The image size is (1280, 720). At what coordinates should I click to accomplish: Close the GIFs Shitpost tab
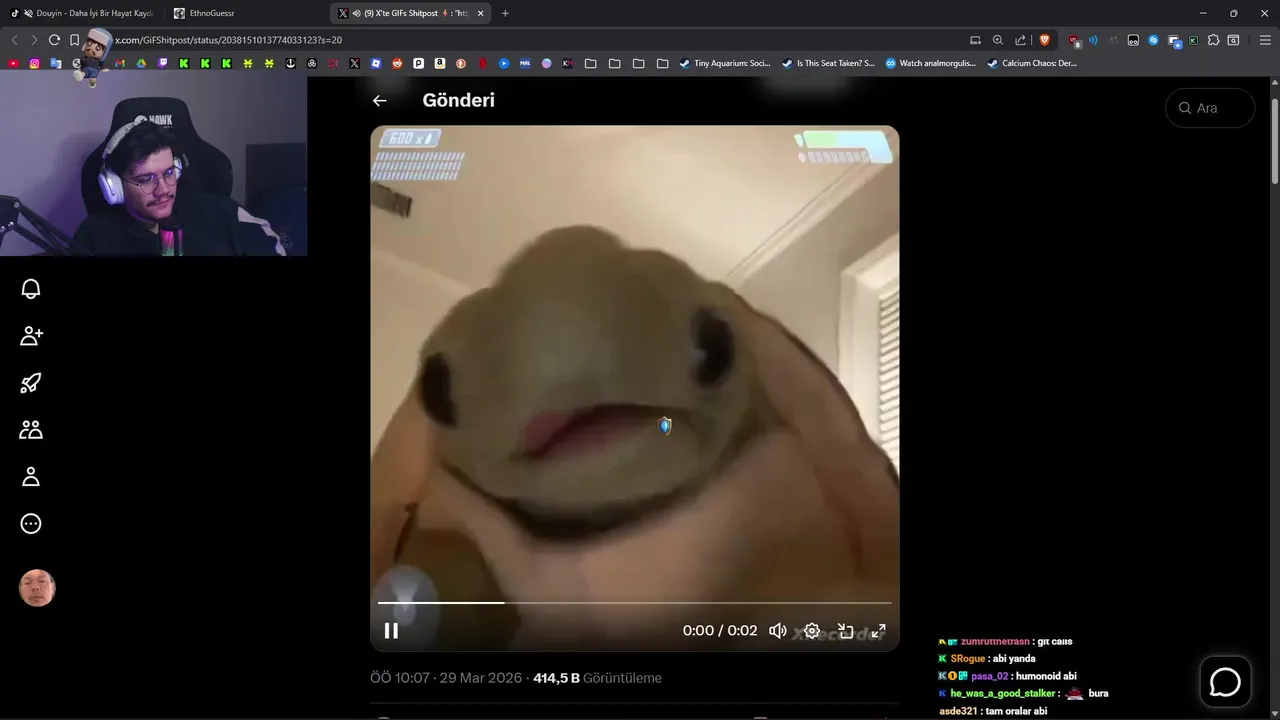pos(481,13)
